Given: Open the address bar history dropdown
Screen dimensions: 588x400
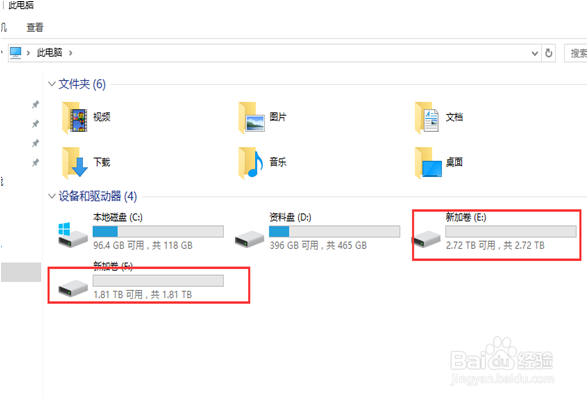Looking at the screenshot, I should pyautogui.click(x=535, y=54).
